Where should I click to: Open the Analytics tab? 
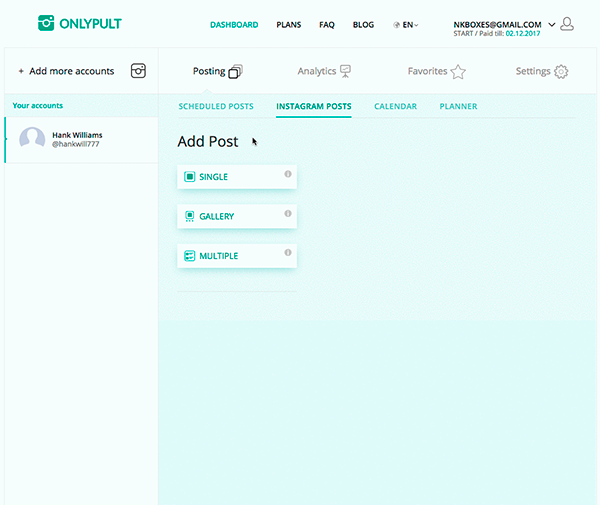click(324, 71)
